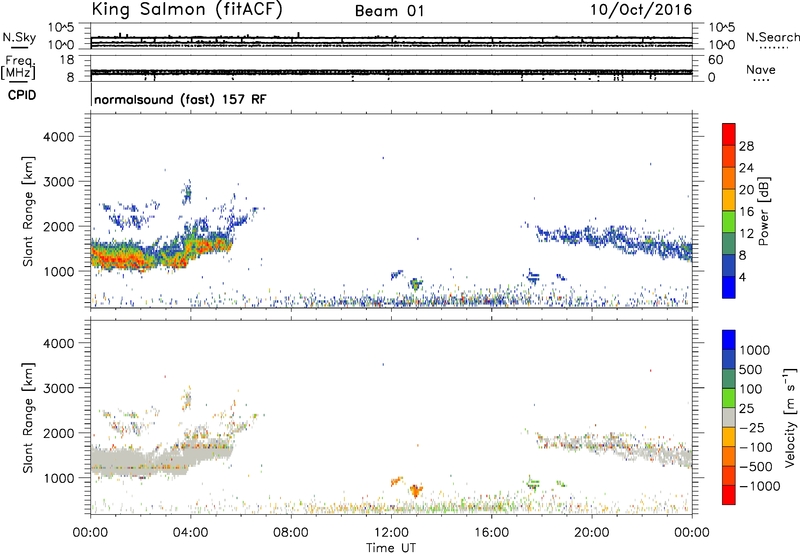Image resolution: width=800 pixels, height=554 pixels.
Task: Click the "Power [dB]" color bar title
Action: tap(764, 211)
